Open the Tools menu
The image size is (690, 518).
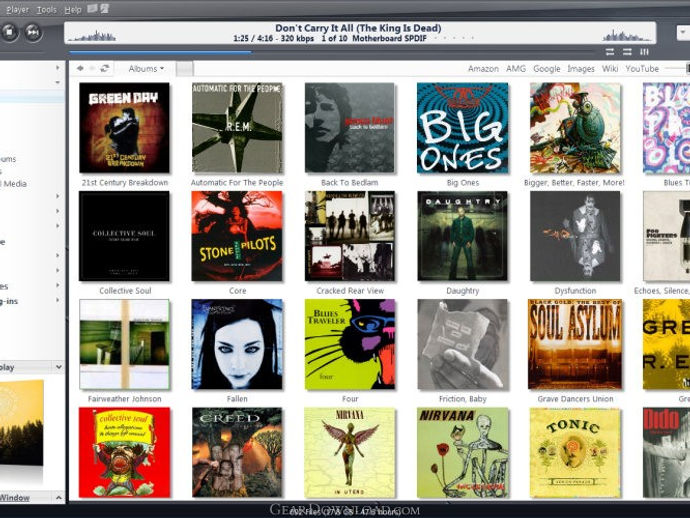[x=47, y=9]
